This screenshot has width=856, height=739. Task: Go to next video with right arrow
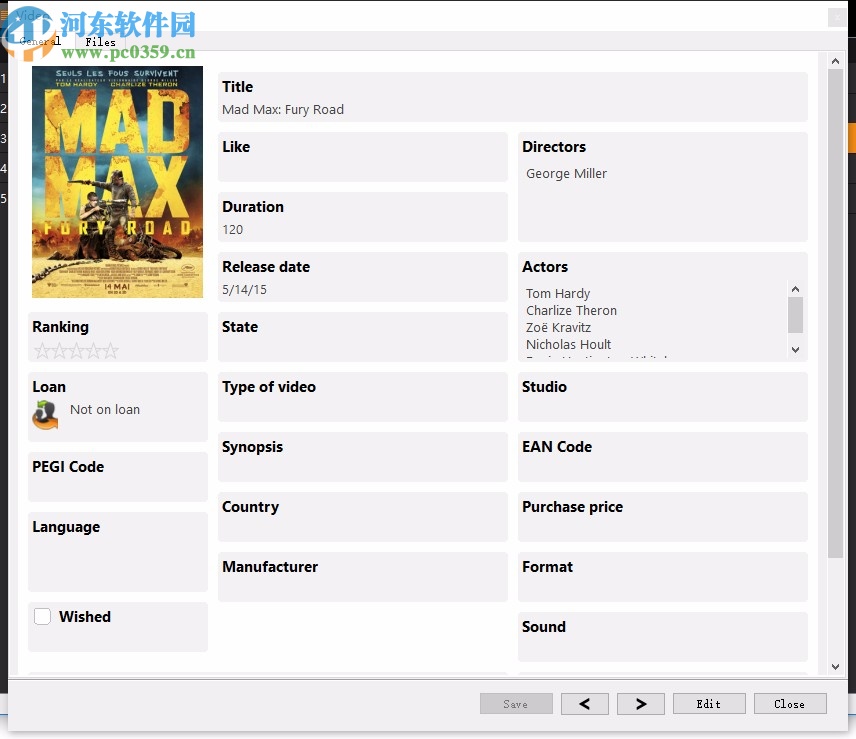641,704
